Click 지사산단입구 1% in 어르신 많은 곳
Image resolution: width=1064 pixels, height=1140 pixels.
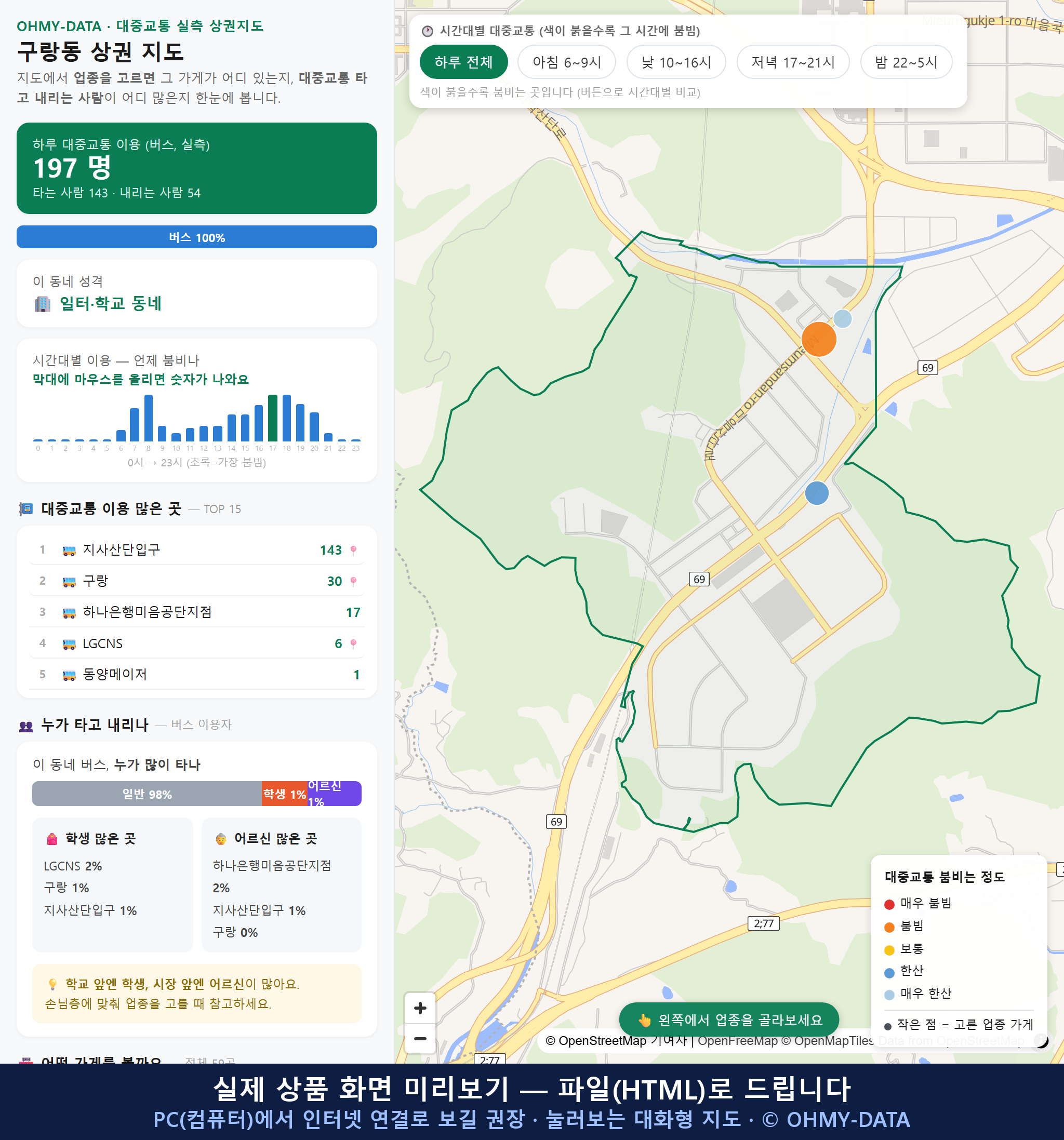pyautogui.click(x=259, y=910)
